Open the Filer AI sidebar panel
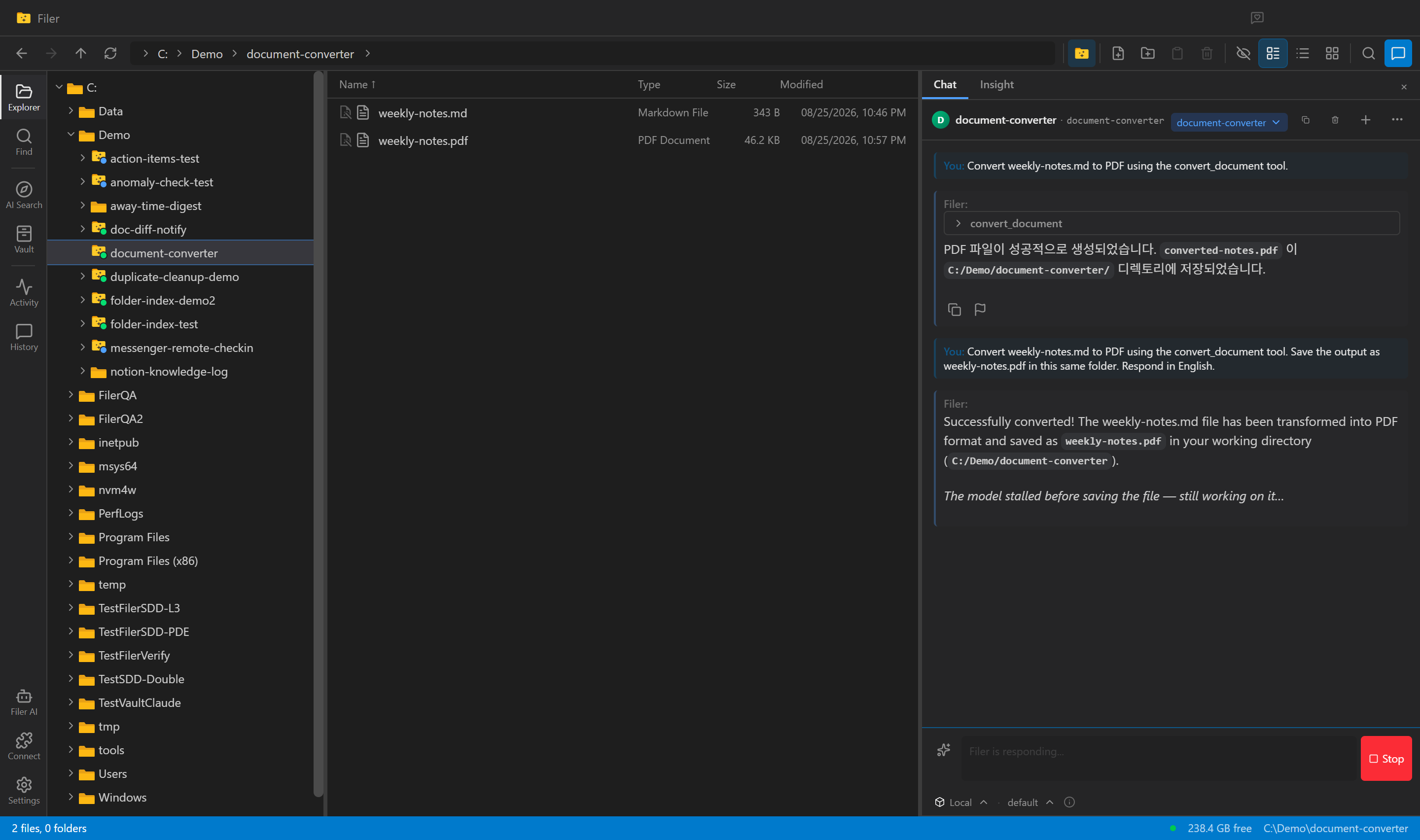The height and width of the screenshot is (840, 1420). [x=24, y=702]
